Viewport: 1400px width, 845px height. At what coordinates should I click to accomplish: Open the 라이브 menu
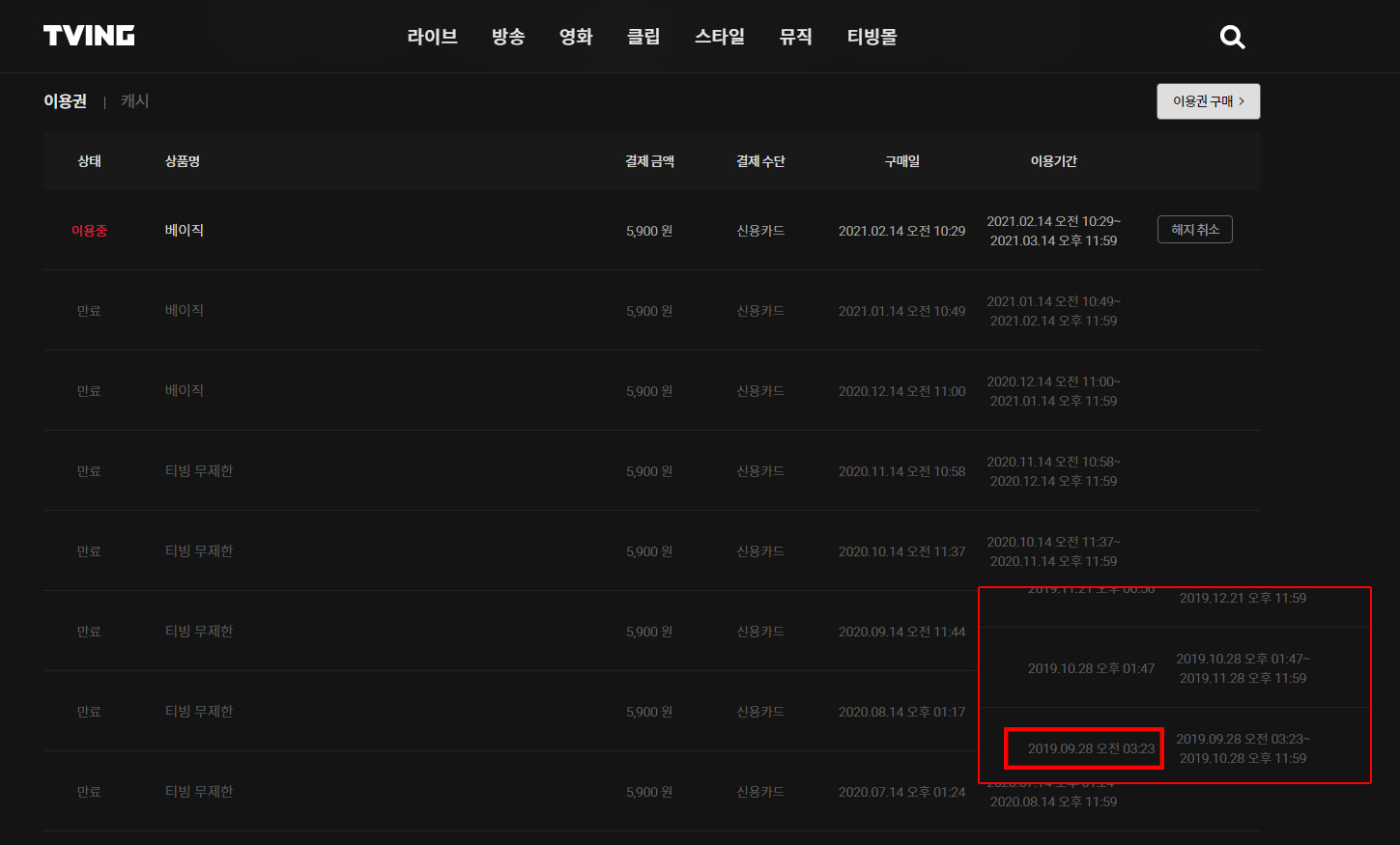[x=432, y=37]
